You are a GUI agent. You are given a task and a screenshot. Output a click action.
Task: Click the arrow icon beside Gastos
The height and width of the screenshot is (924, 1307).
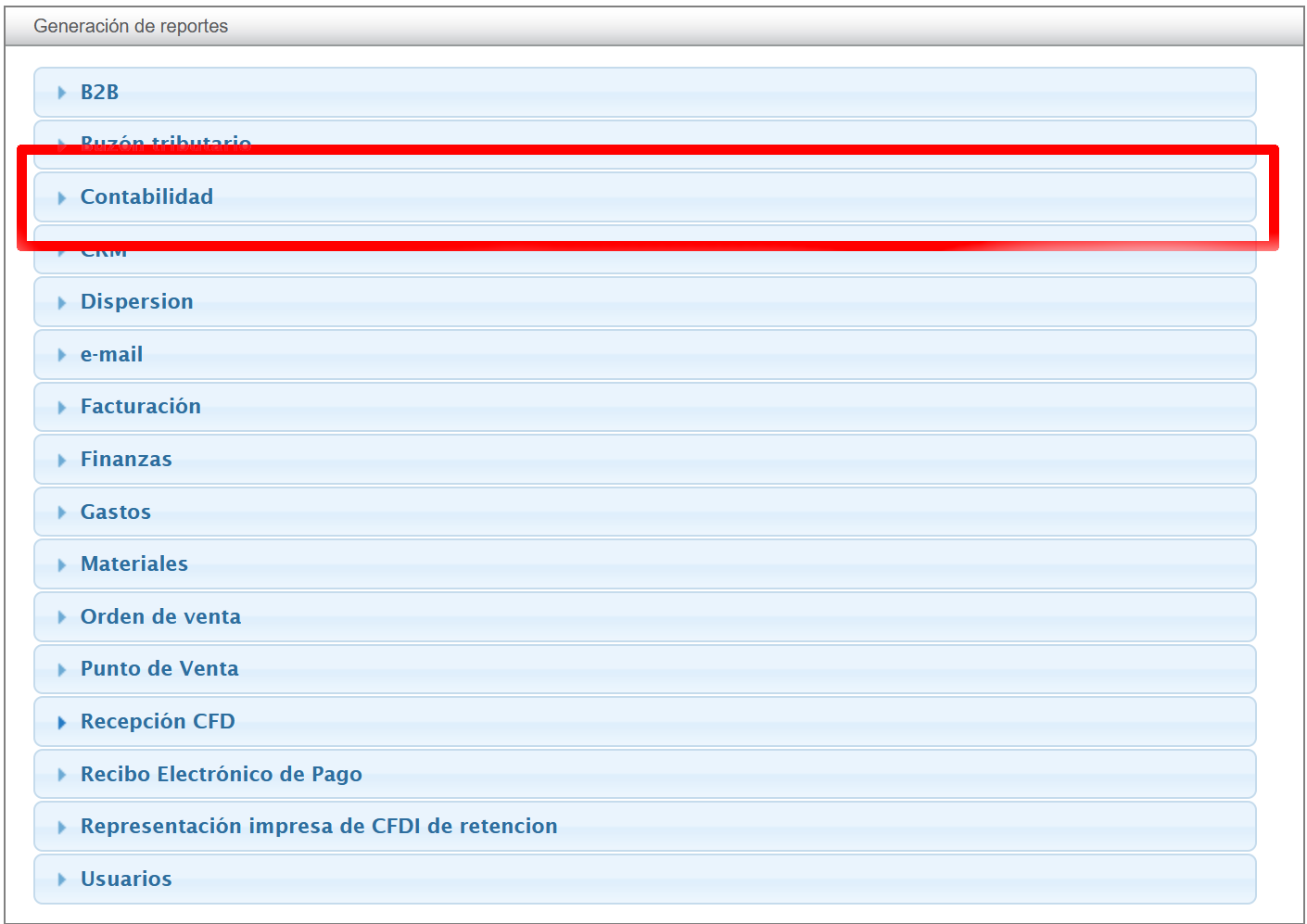click(x=62, y=513)
